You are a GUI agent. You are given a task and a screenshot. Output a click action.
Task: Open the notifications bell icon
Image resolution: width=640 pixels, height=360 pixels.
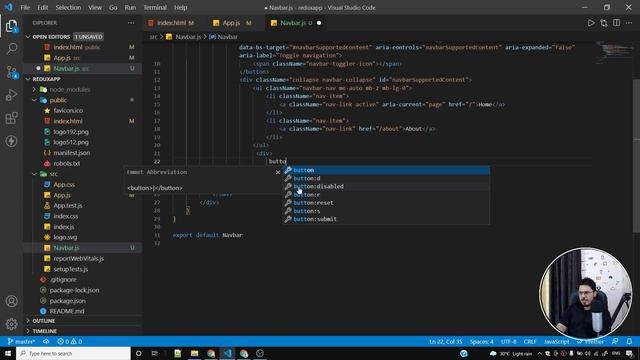point(629,341)
